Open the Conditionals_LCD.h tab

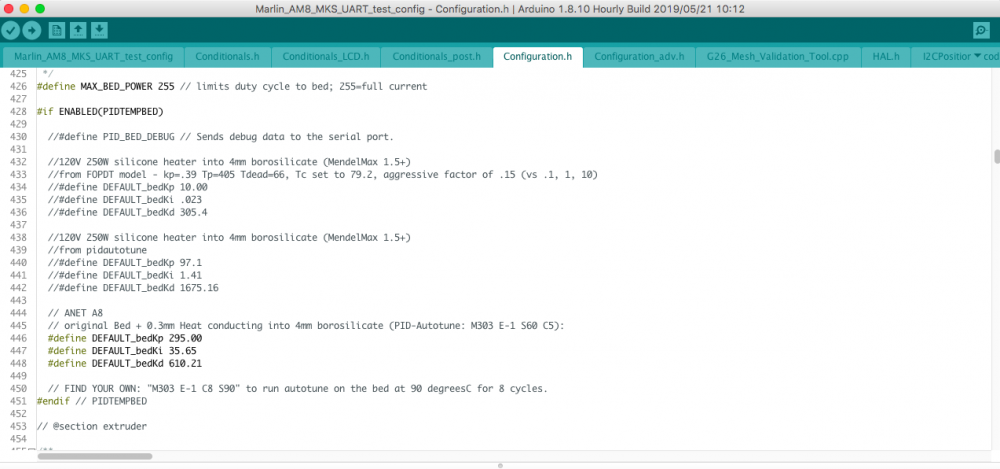pyautogui.click(x=326, y=56)
